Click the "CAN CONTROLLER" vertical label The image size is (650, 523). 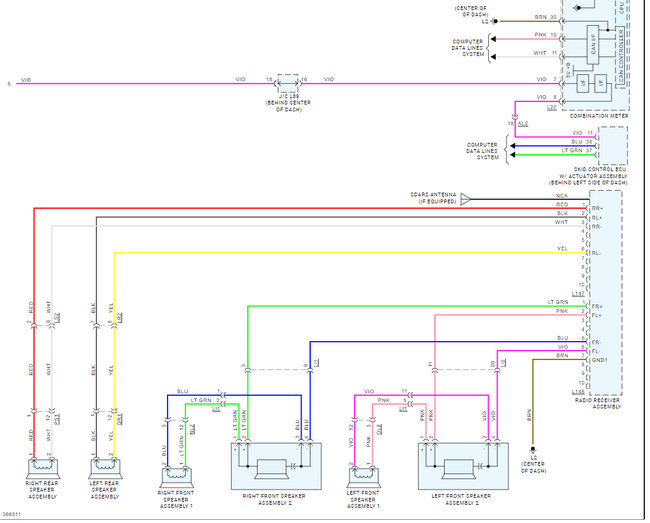[621, 56]
